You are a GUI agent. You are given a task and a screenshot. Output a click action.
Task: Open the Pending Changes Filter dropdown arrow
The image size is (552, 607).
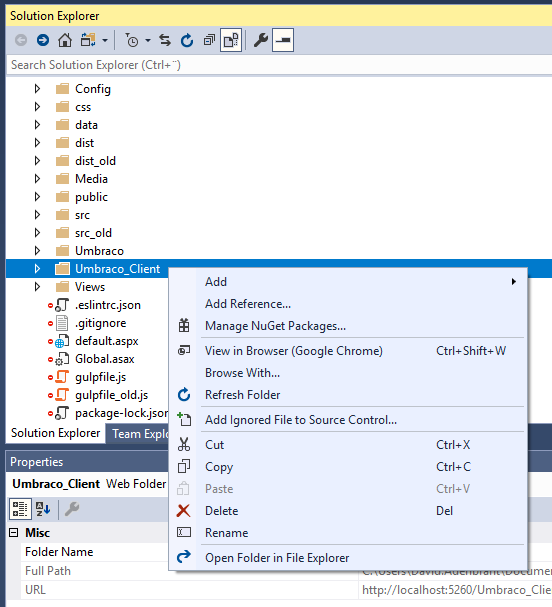(148, 40)
